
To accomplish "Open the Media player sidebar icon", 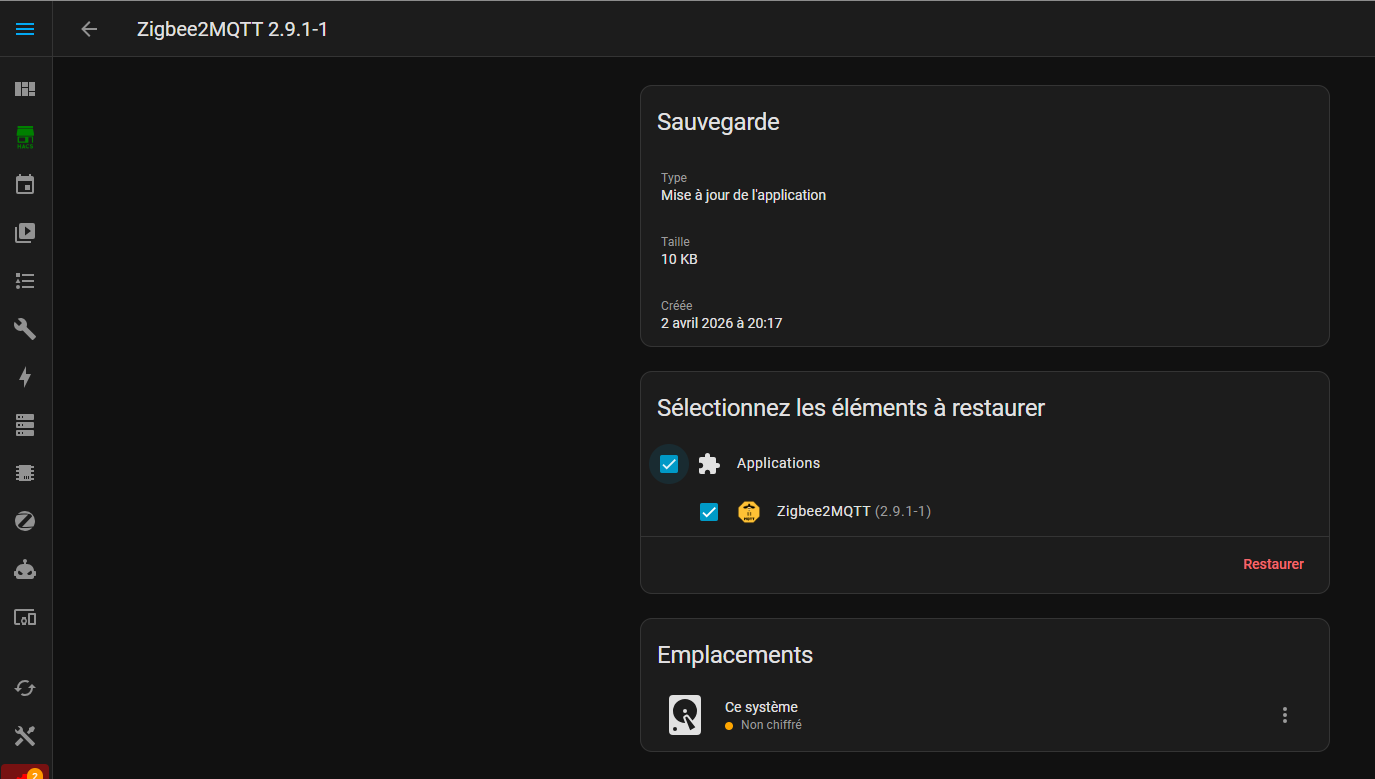I will (x=25, y=233).
